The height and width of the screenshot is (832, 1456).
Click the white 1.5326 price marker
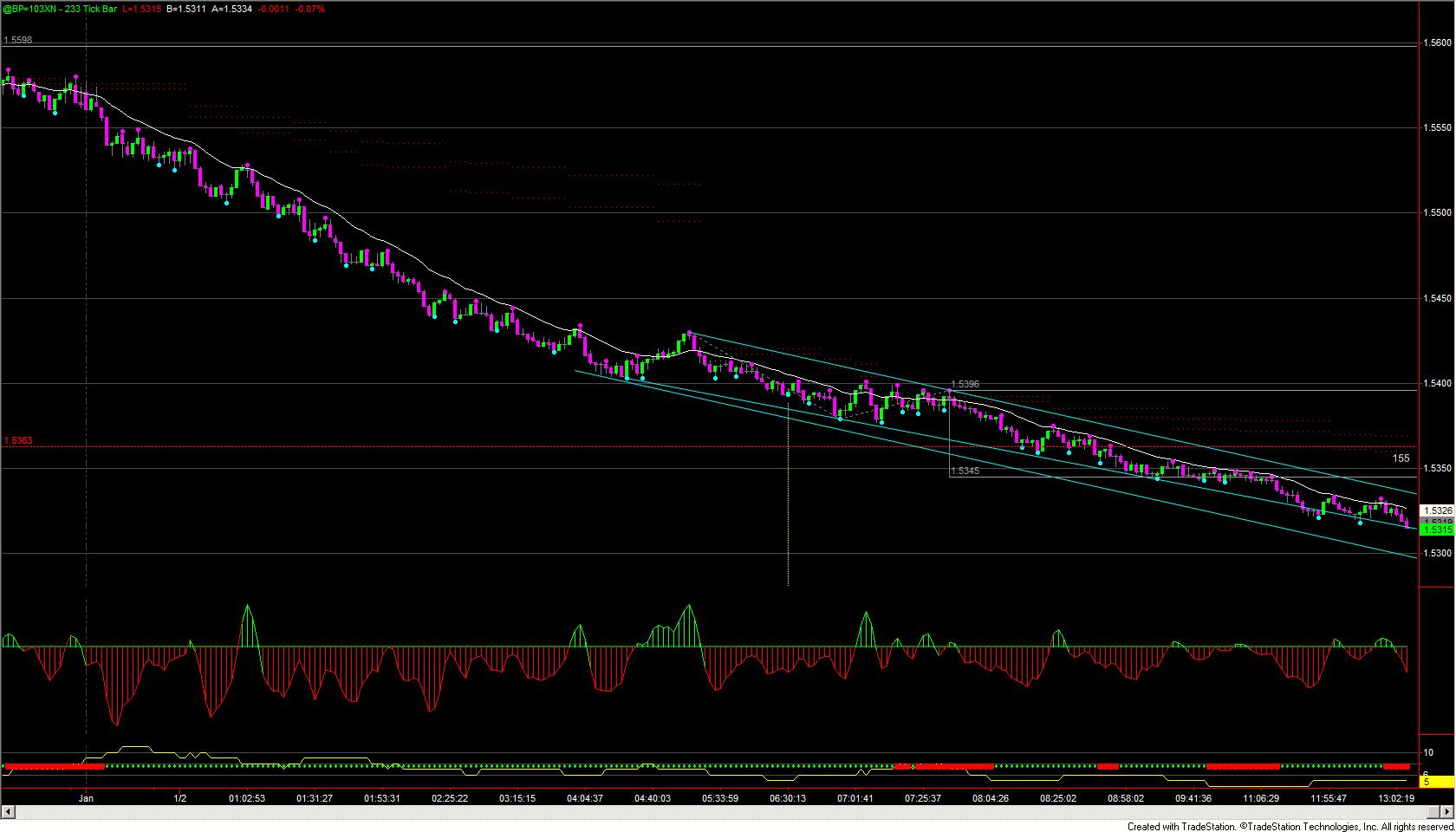[1438, 511]
